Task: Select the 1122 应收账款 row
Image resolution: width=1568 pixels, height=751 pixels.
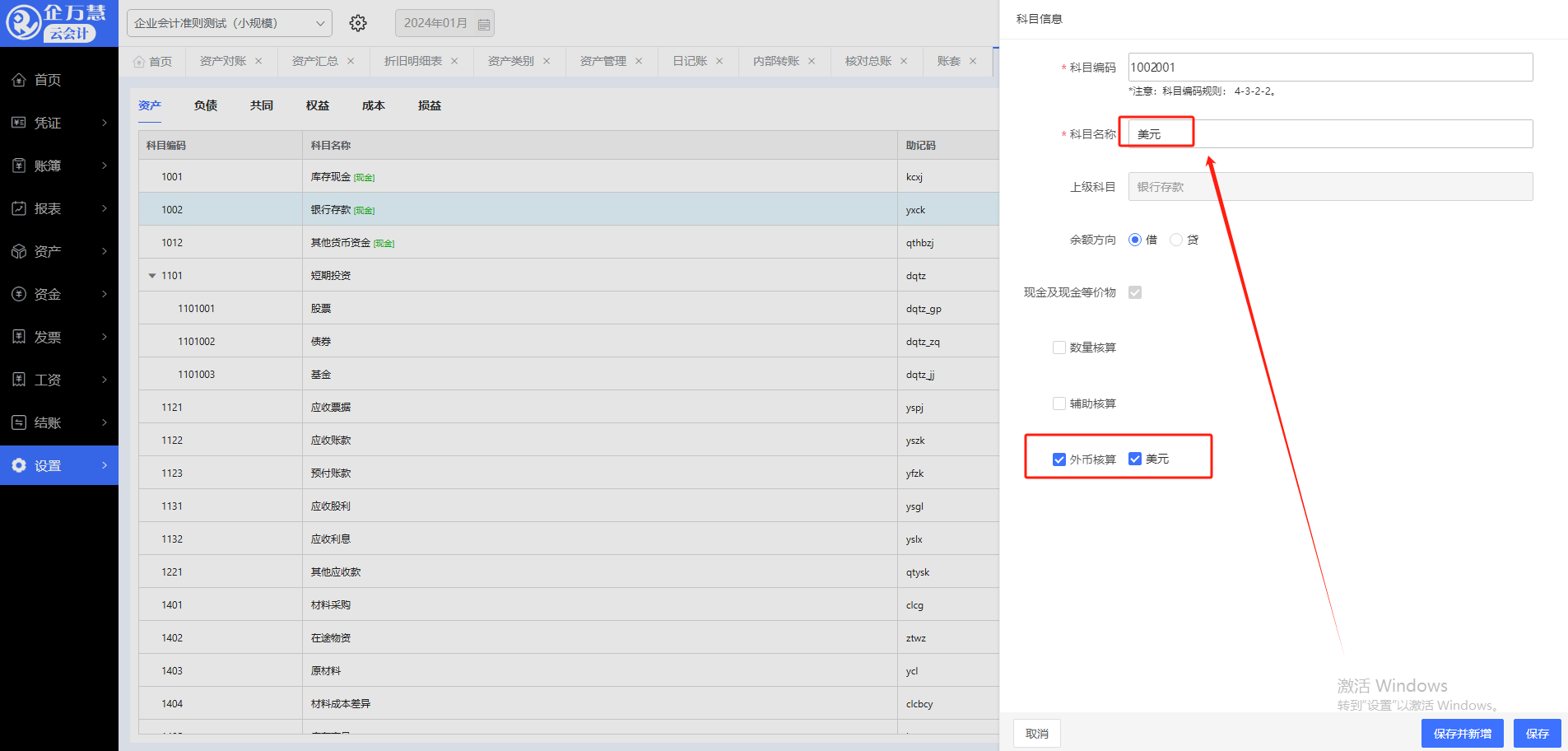Action: (569, 440)
